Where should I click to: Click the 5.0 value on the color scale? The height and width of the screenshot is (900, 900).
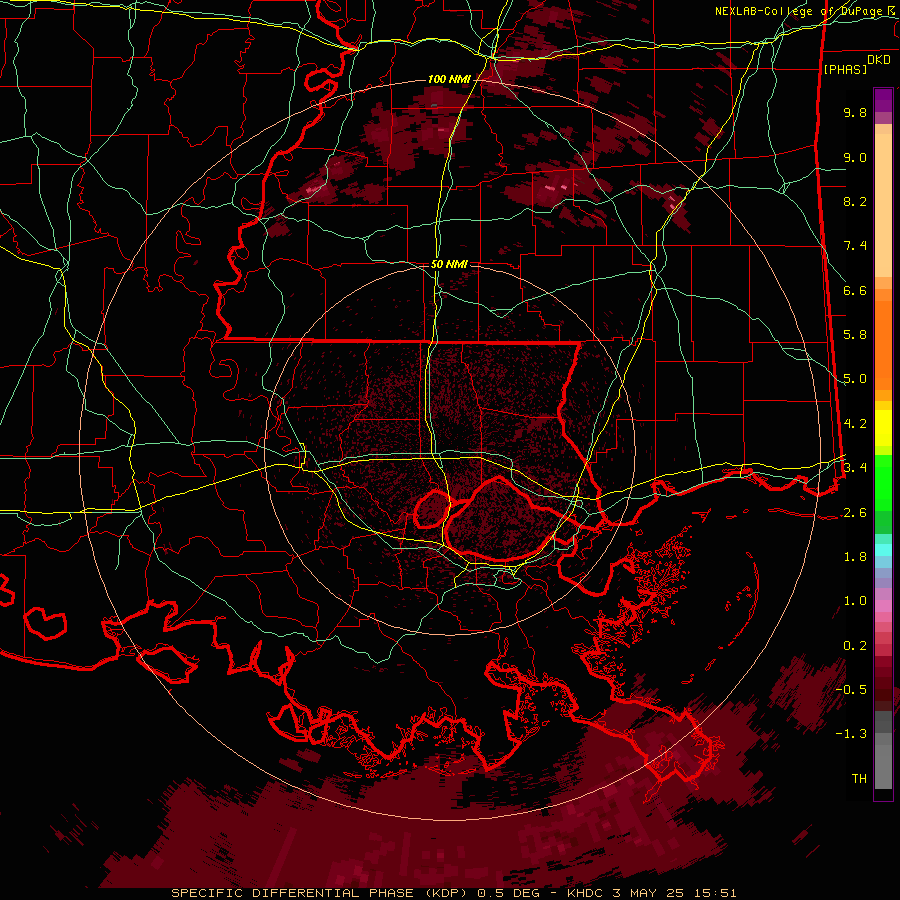[855, 379]
